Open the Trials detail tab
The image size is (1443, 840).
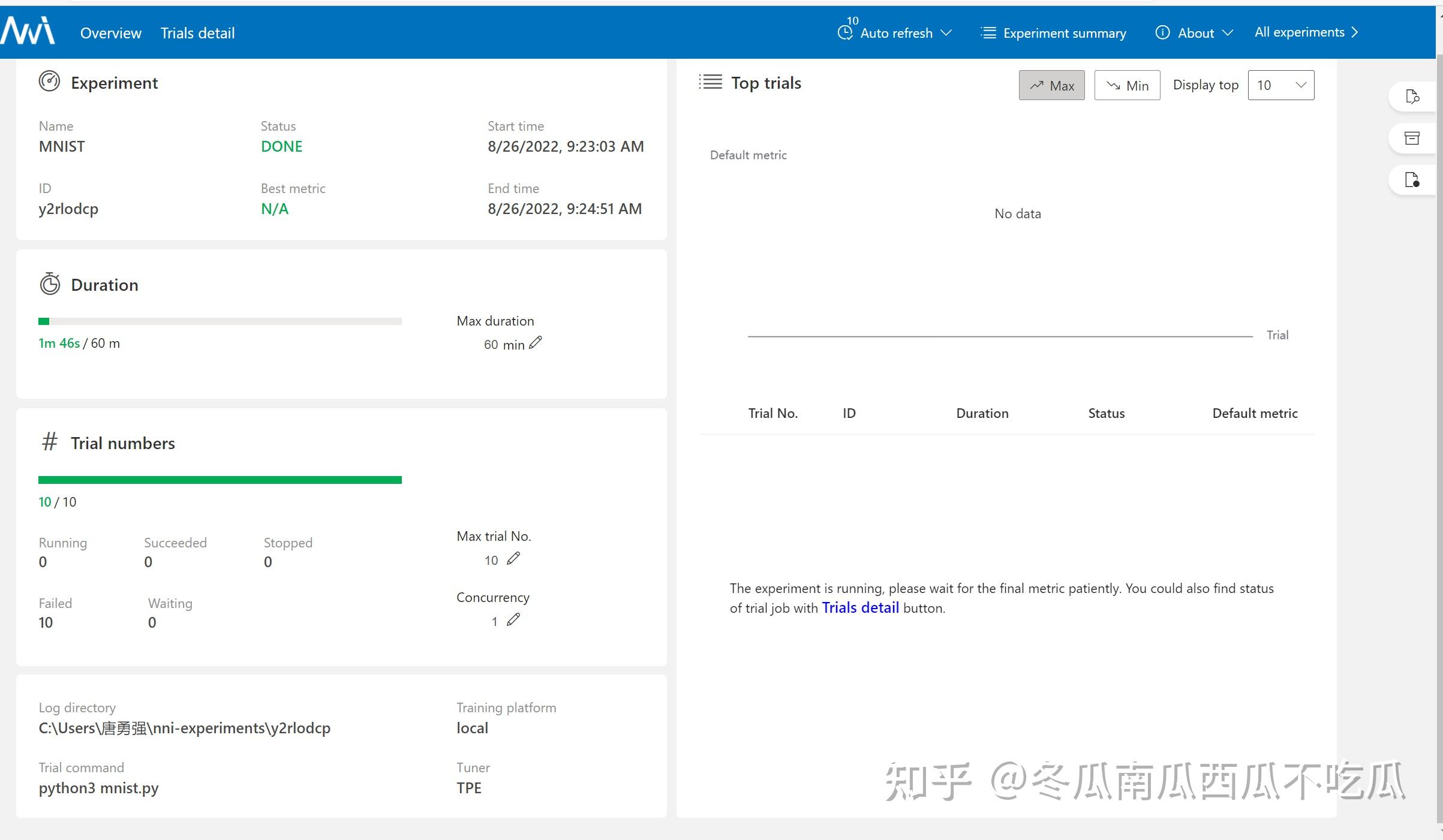tap(197, 33)
